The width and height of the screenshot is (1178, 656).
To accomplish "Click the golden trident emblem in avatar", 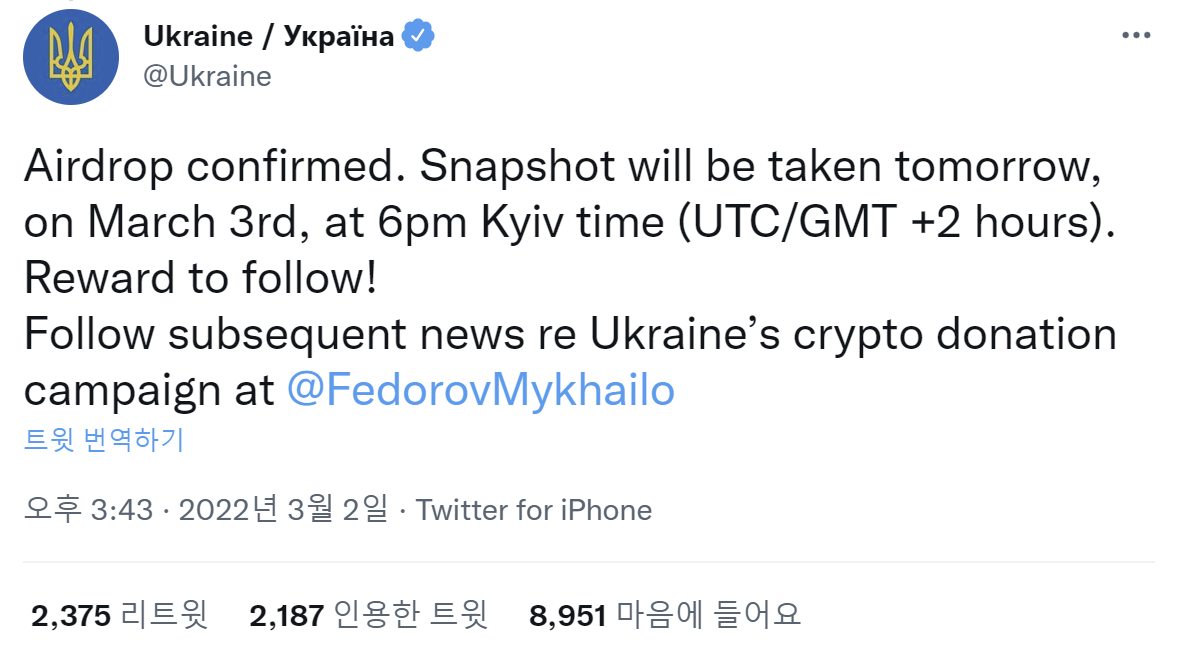I will coord(71,57).
